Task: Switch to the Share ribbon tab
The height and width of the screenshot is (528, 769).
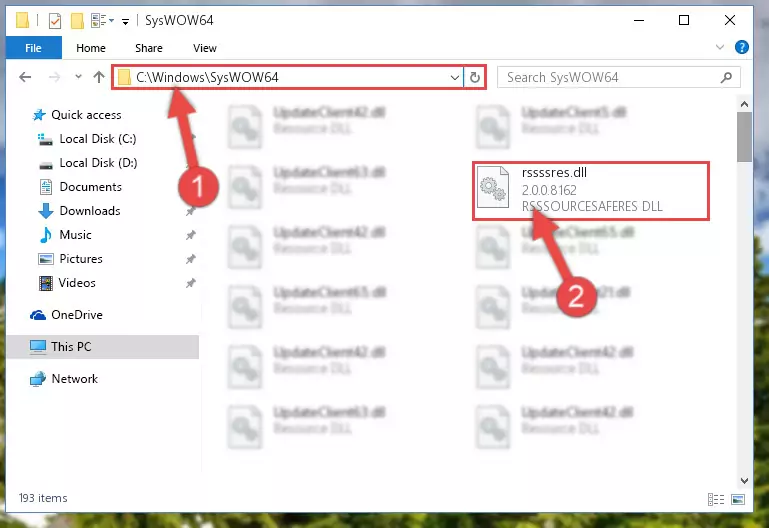Action: coord(149,48)
